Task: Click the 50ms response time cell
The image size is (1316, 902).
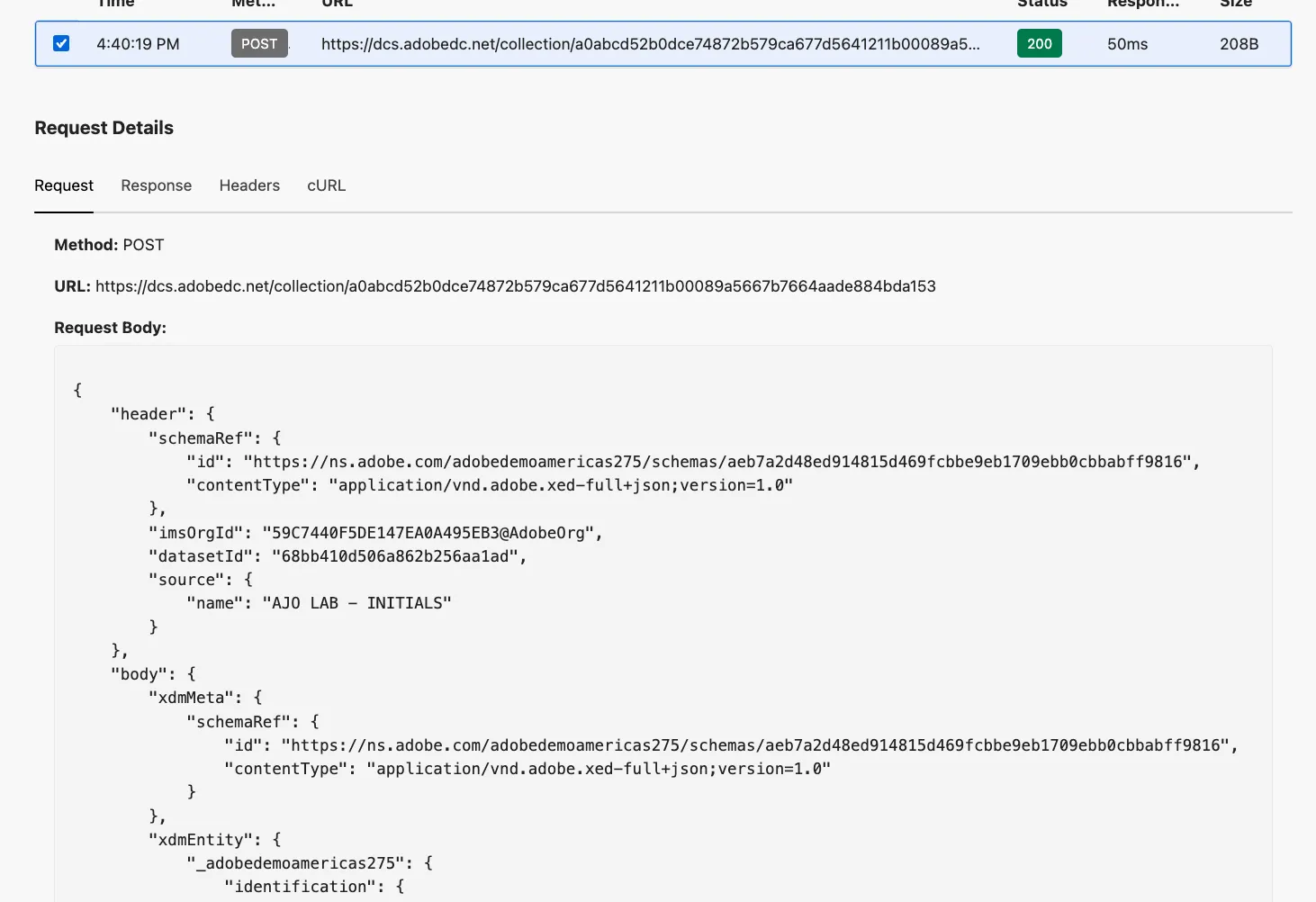Action: [1128, 44]
